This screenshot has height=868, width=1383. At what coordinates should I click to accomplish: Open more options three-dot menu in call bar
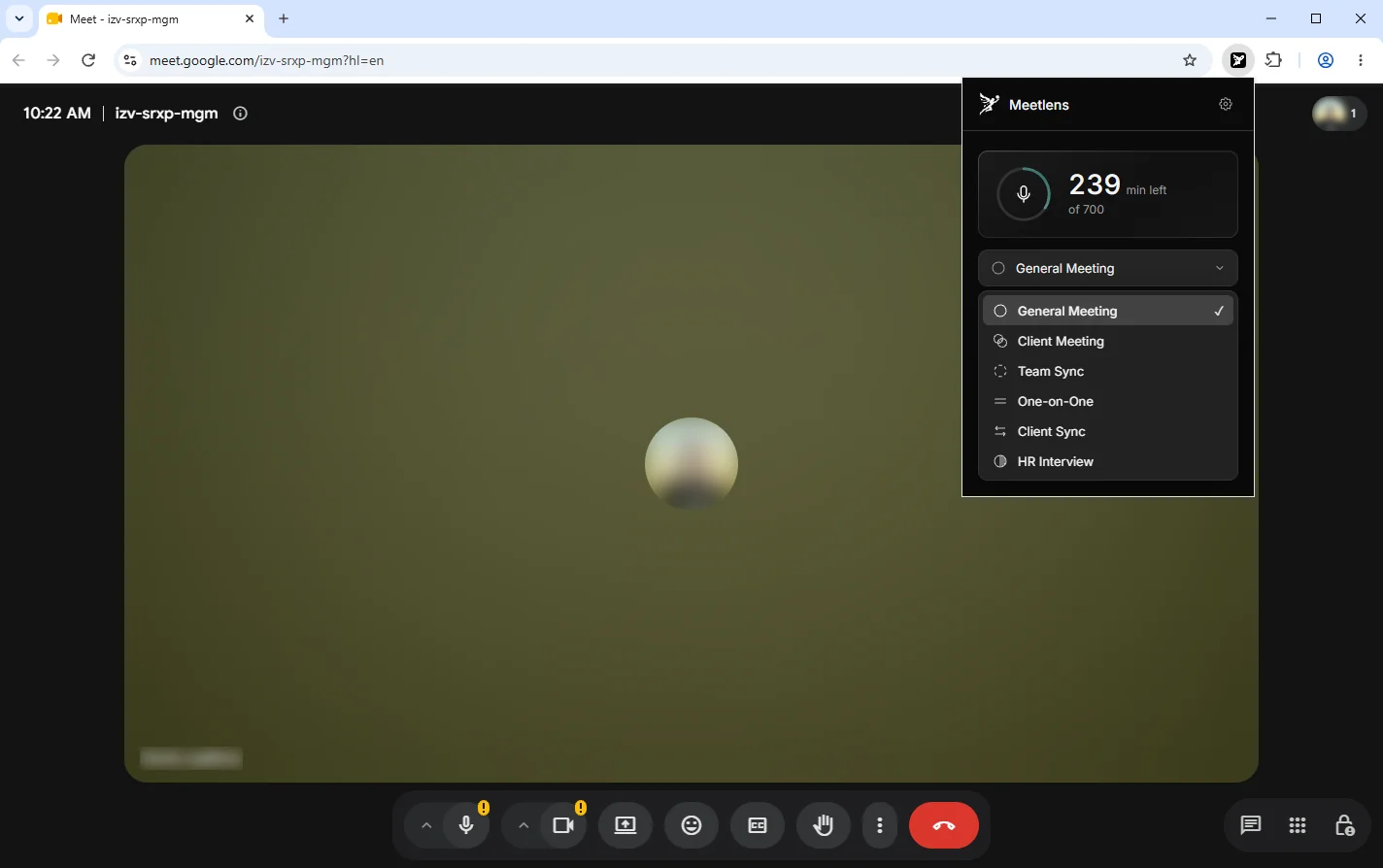click(880, 825)
